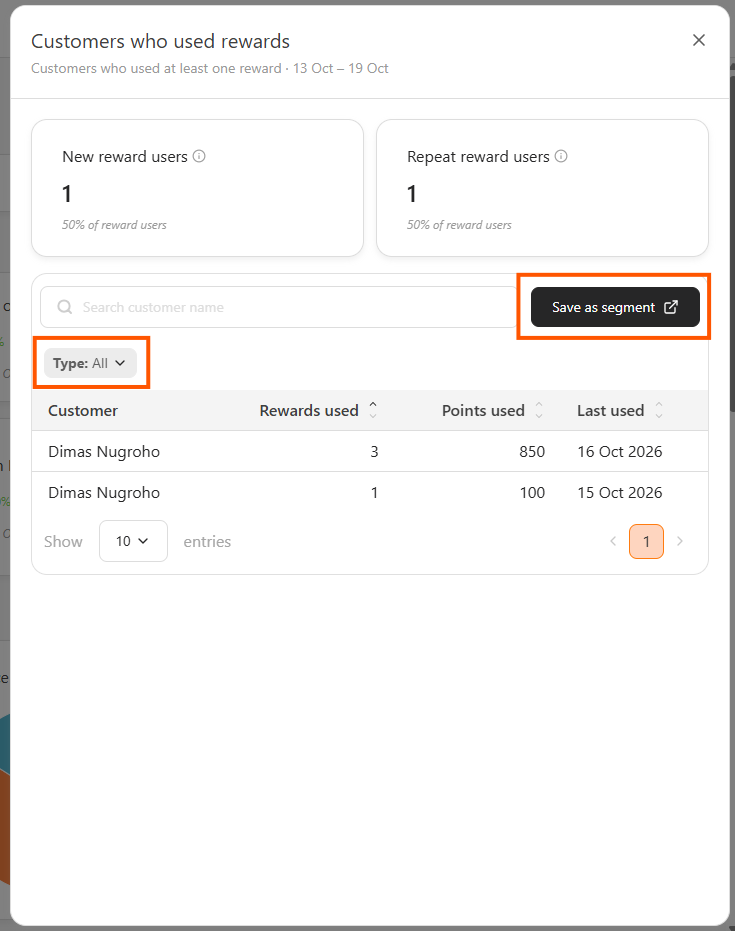Focus the Search customer name field

pyautogui.click(x=279, y=307)
